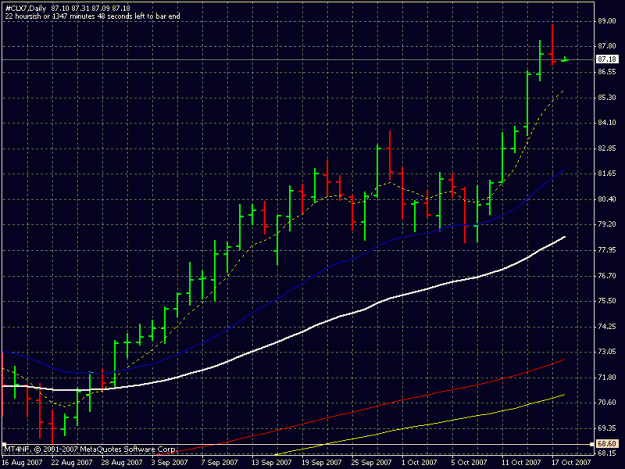Click the 86.55 price axis label
The width and height of the screenshot is (625, 469).
click(607, 72)
